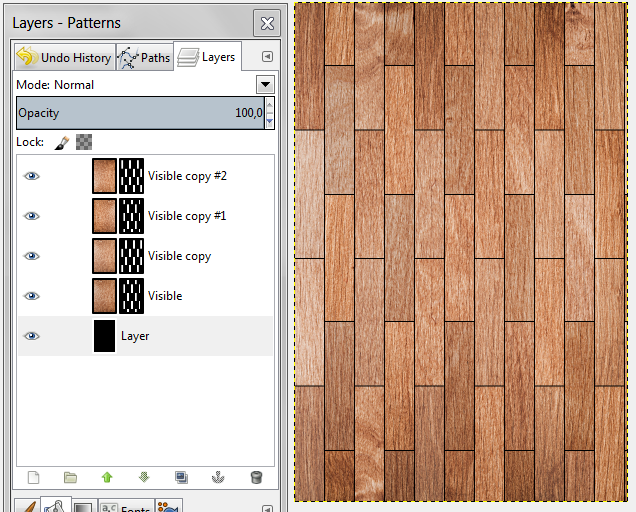Viewport: 636px width, 512px height.
Task: Open the Patterns tab in lower dock
Action: tap(56, 506)
